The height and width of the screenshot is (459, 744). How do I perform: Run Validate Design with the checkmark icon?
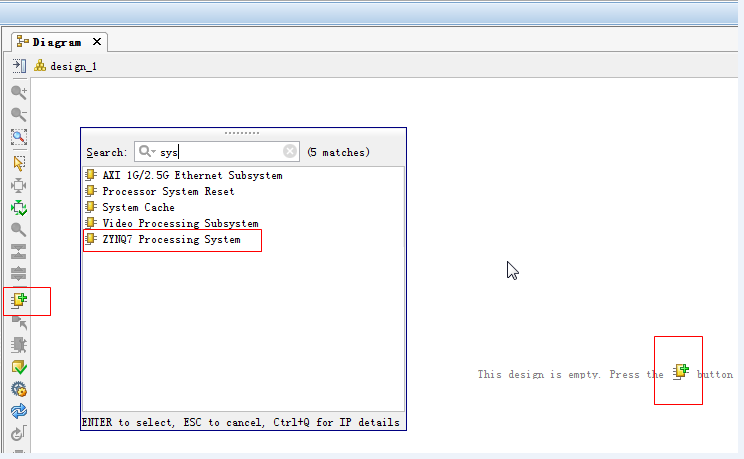click(x=18, y=367)
